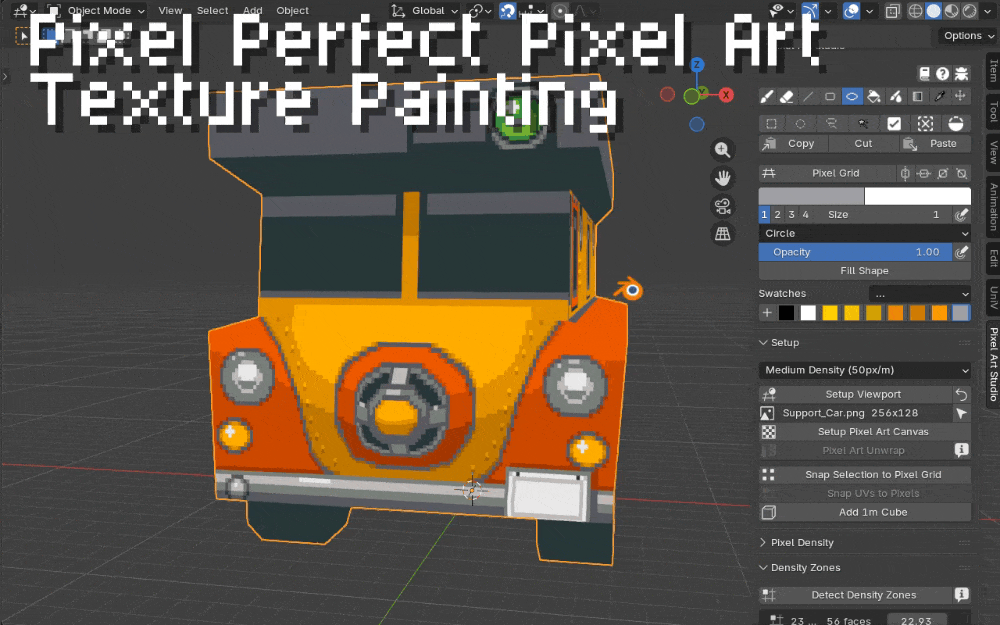This screenshot has height=625, width=1000.
Task: Select brush size preset 2
Action: [777, 215]
